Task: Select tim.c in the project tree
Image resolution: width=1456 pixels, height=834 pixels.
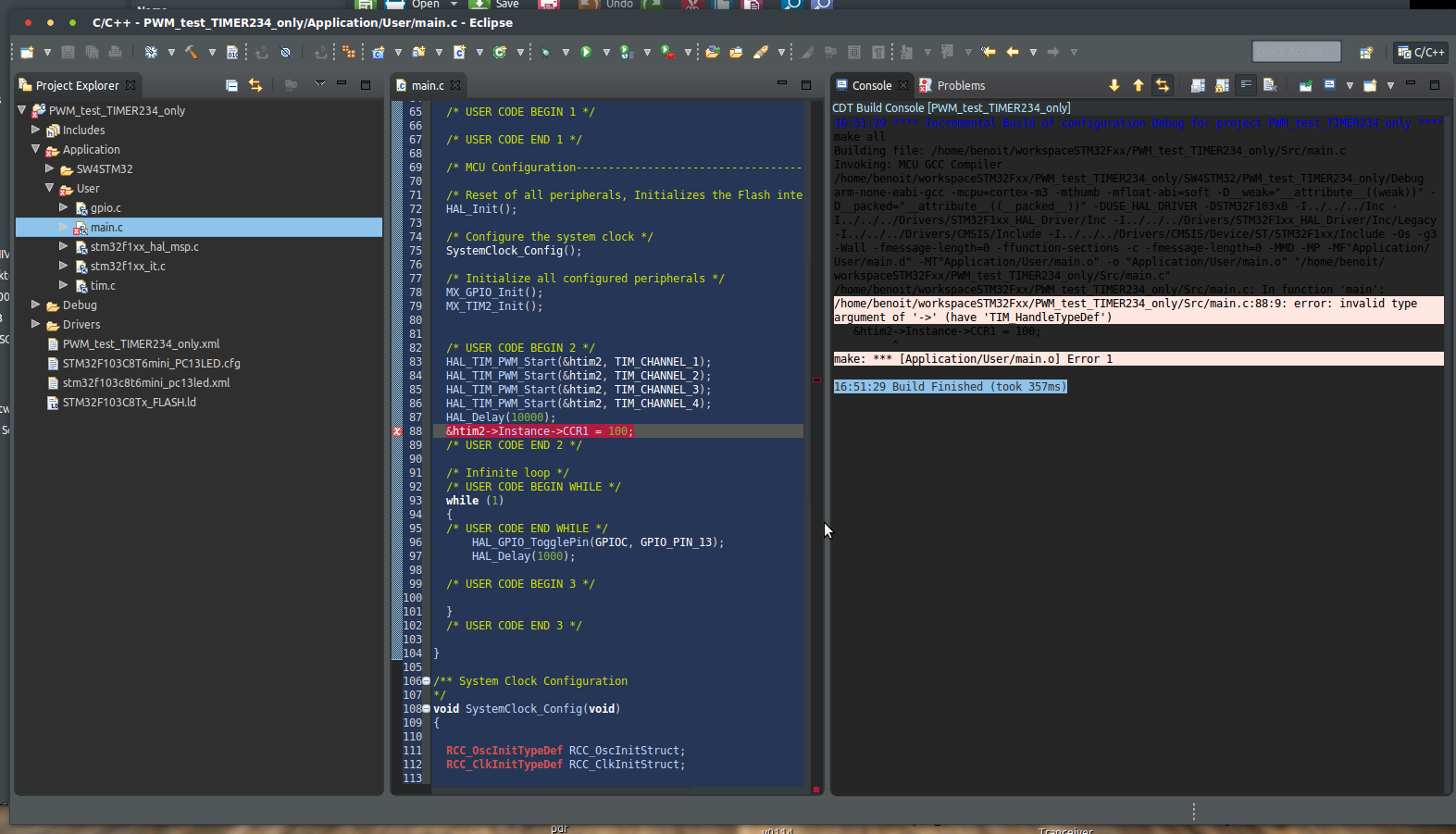Action: tap(103, 285)
